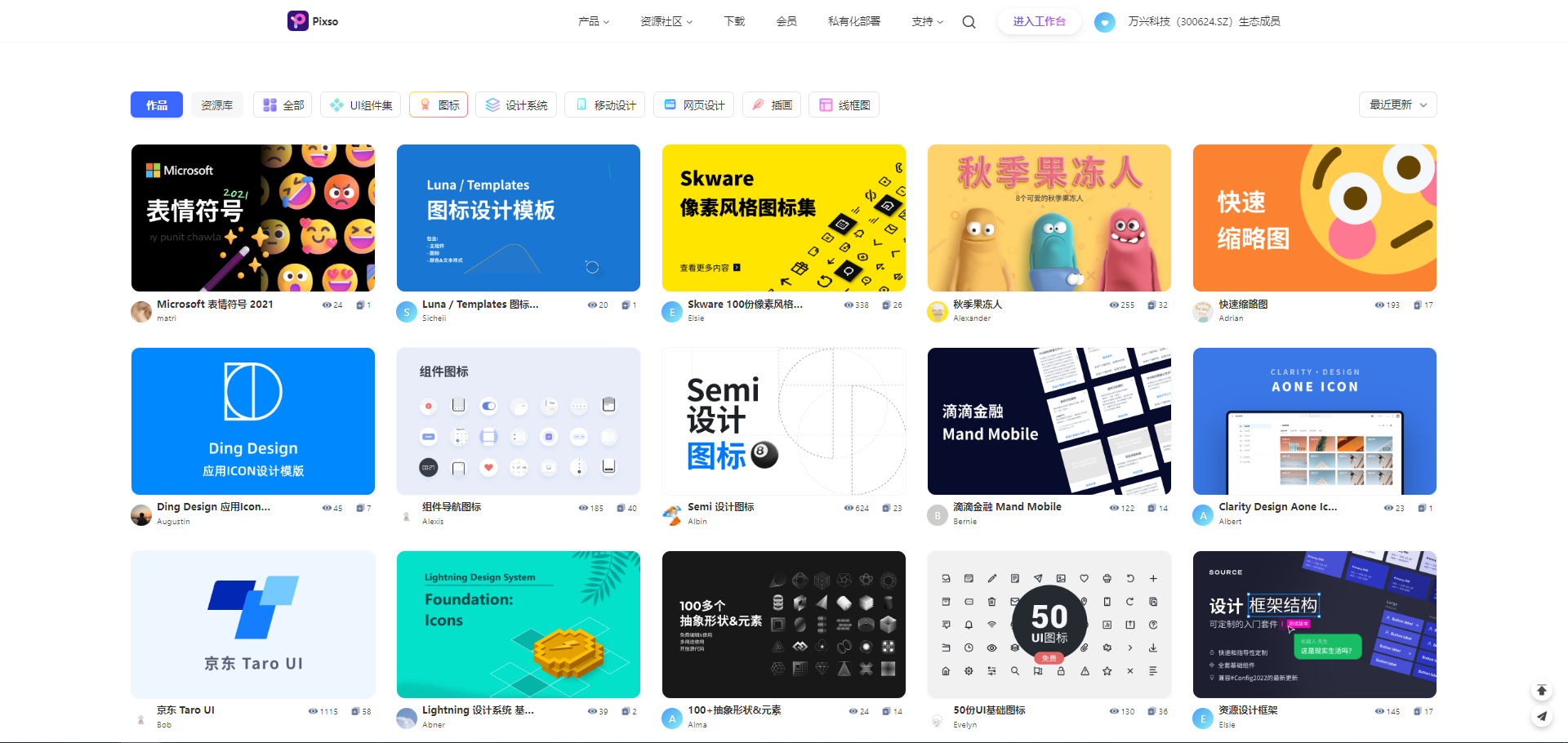Click Abner's avatar under Lightning 设计系统
Image resolution: width=1568 pixels, height=743 pixels.
click(407, 718)
